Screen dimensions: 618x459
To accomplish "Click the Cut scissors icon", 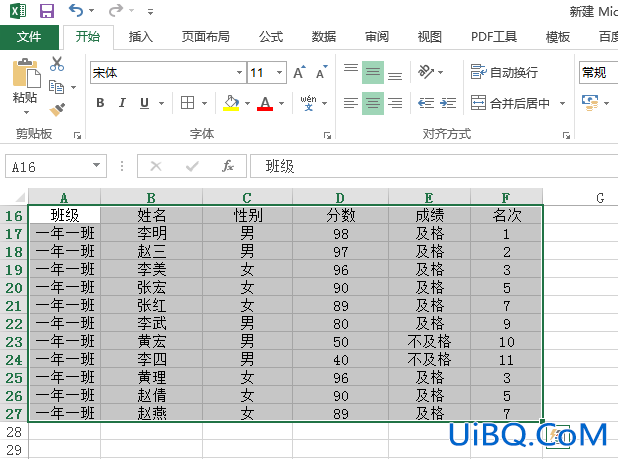I will pos(57,64).
